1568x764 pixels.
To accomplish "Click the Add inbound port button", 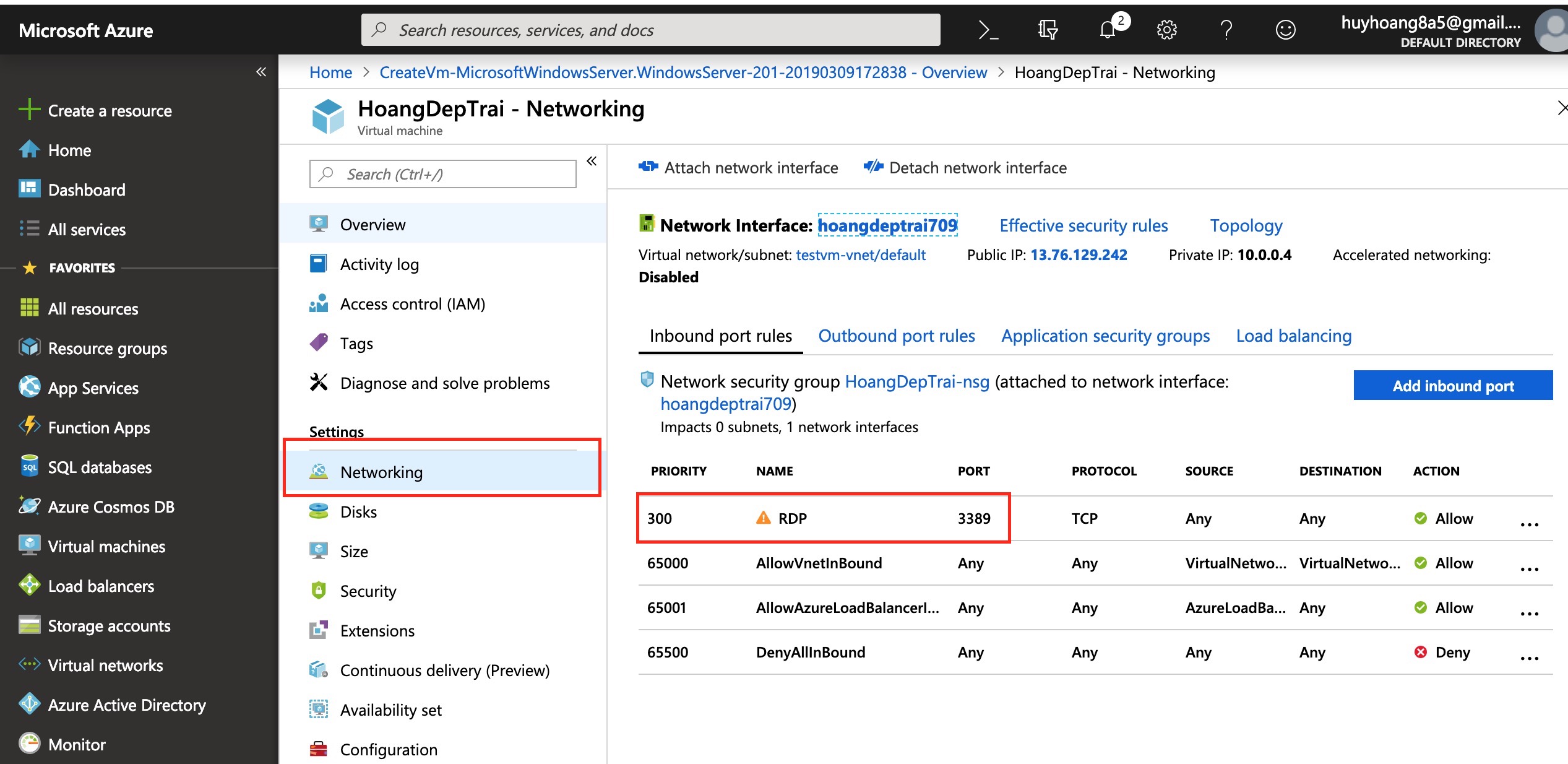I will 1452,386.
